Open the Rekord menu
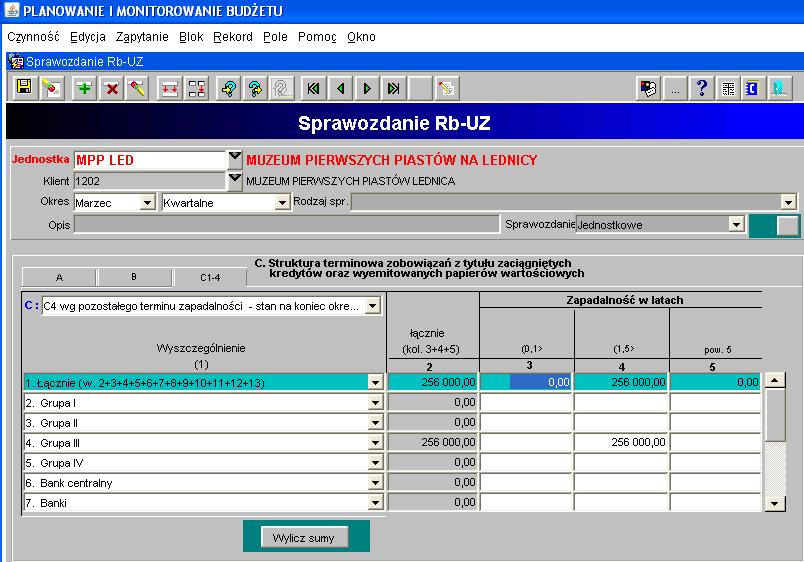 233,37
